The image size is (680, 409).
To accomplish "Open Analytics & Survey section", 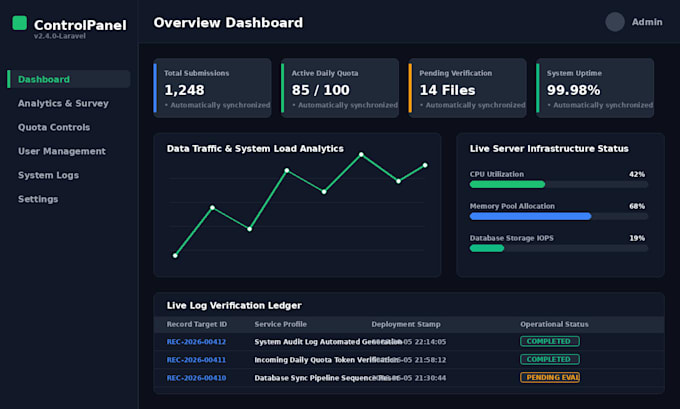I will coord(63,103).
